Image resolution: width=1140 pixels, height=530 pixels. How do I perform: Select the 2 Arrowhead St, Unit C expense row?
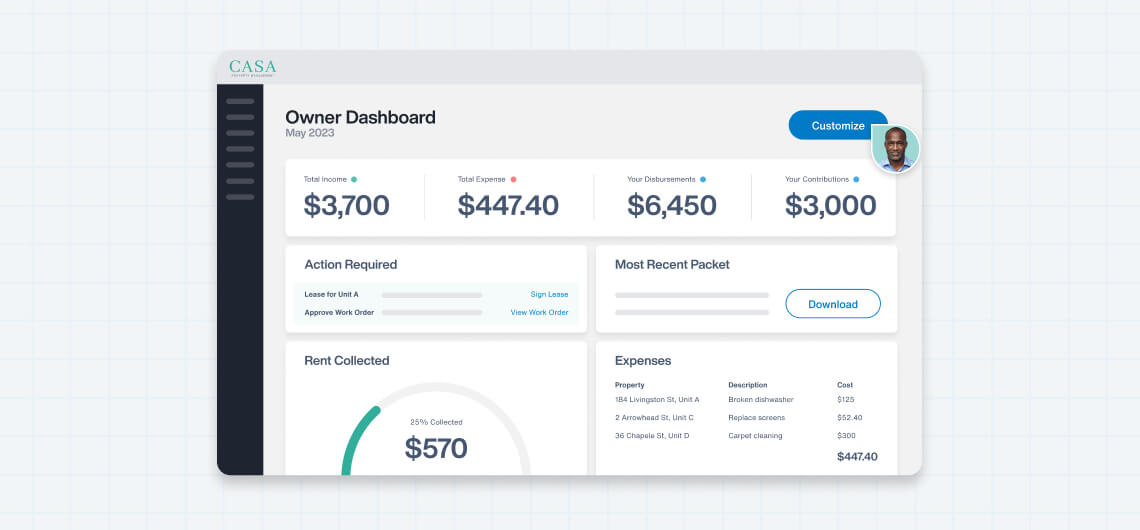[654, 418]
